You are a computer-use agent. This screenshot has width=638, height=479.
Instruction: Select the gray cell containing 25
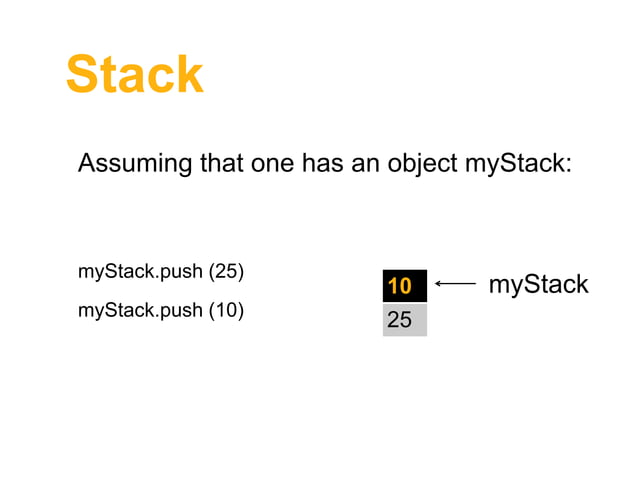coord(404,320)
